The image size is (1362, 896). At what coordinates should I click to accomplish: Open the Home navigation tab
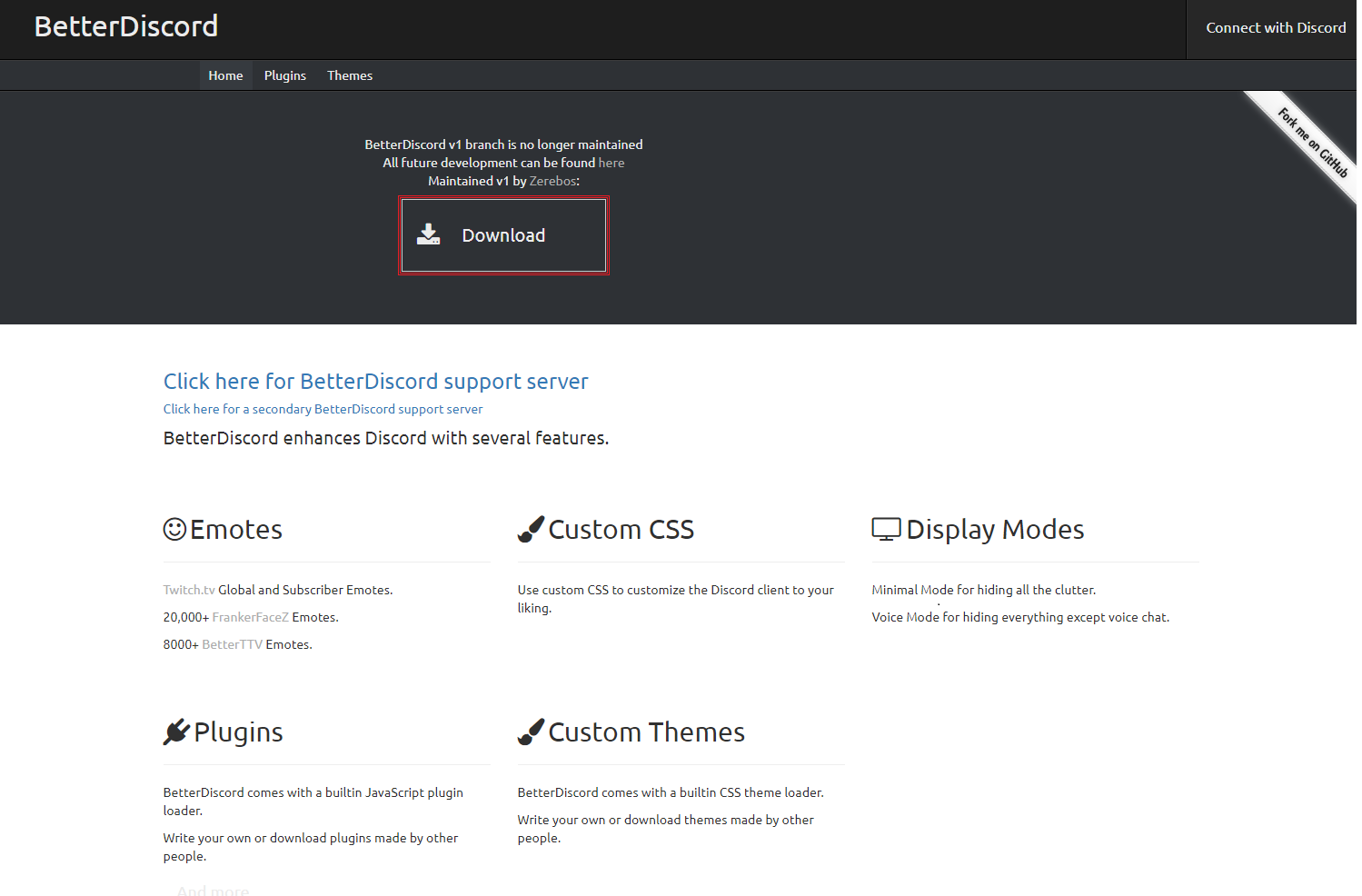click(225, 75)
